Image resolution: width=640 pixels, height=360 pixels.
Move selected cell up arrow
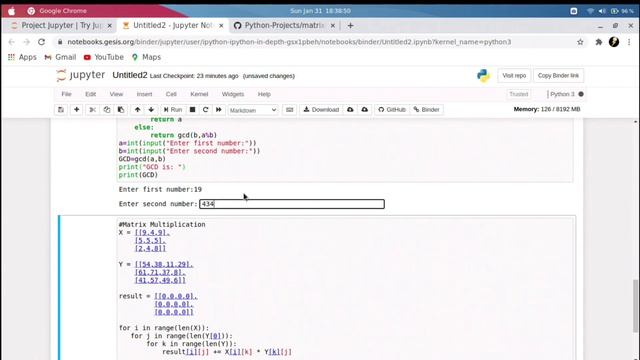pyautogui.click(x=138, y=110)
